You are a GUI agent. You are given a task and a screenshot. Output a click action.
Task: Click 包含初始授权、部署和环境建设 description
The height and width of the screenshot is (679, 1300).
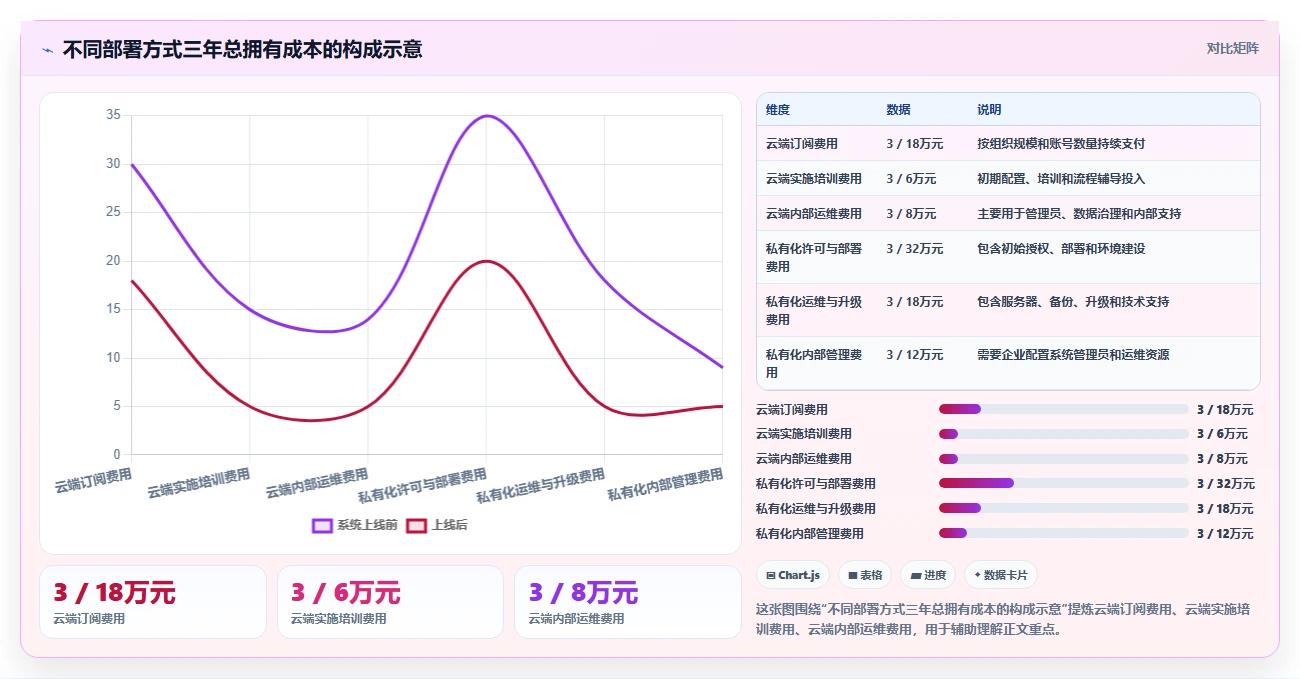(x=1061, y=248)
